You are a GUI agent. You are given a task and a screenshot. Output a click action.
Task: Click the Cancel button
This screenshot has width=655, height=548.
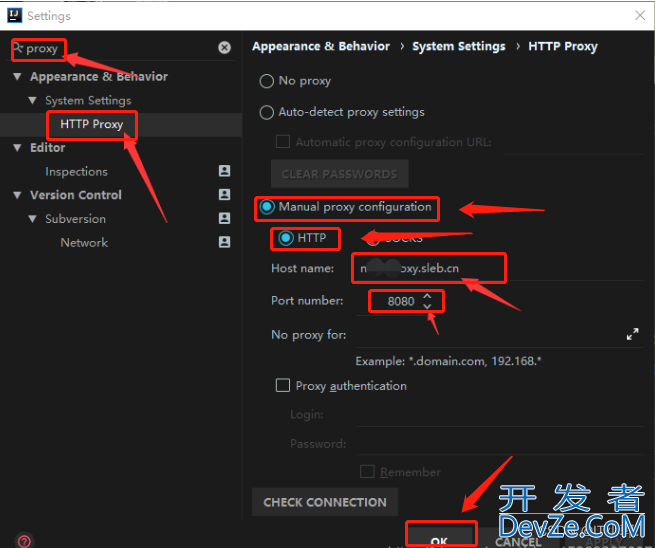click(518, 541)
